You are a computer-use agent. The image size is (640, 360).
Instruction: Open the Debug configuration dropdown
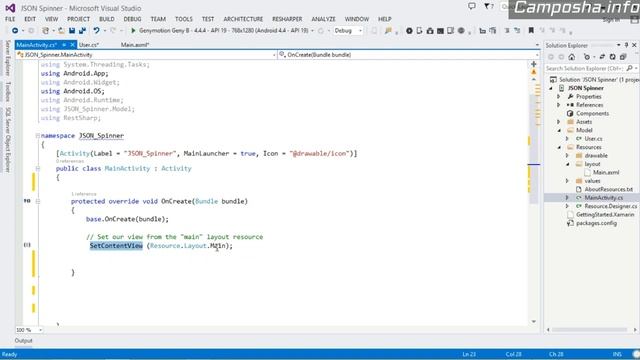[x=360, y=31]
